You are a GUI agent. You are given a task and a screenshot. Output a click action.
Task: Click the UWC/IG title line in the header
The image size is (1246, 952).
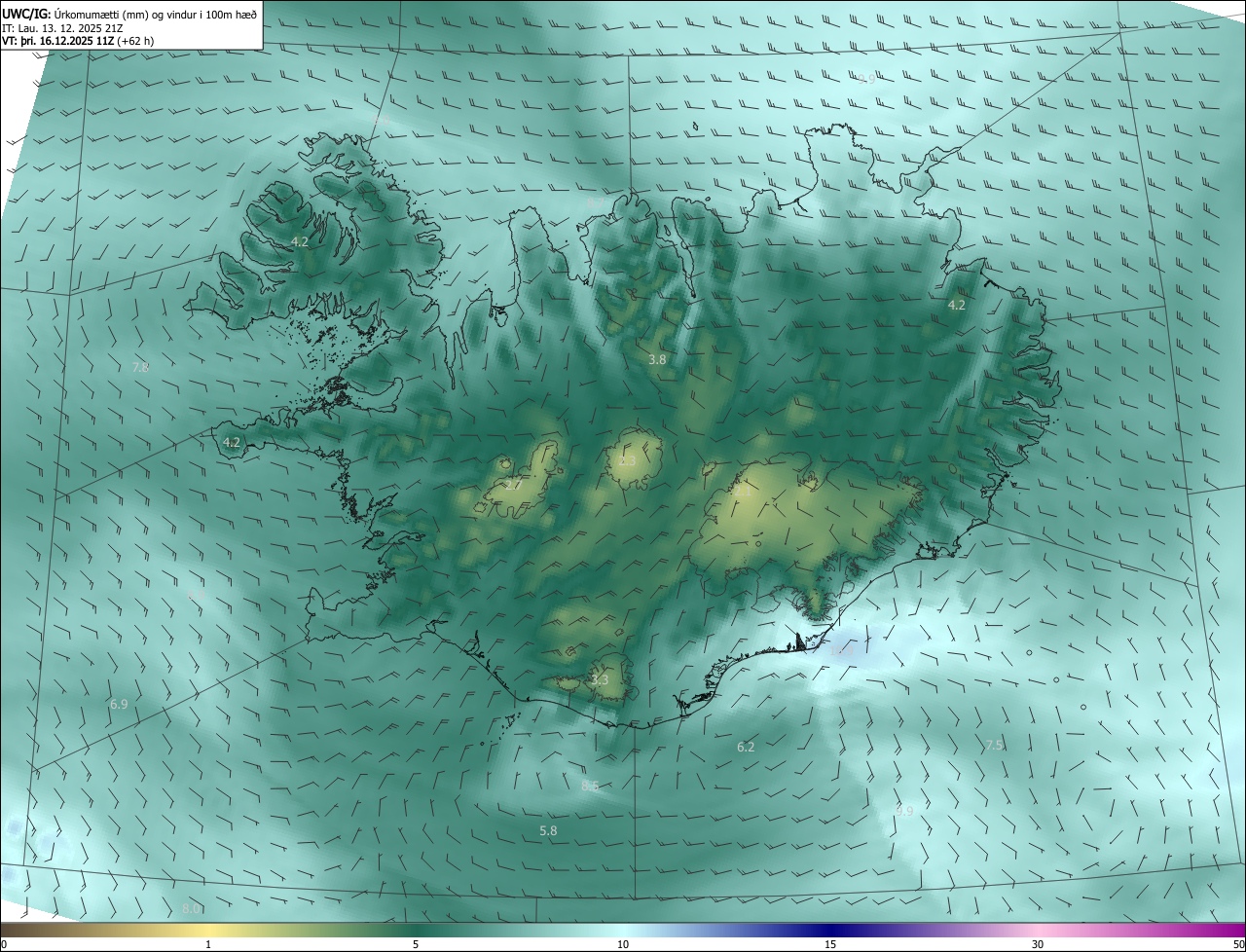click(x=129, y=14)
